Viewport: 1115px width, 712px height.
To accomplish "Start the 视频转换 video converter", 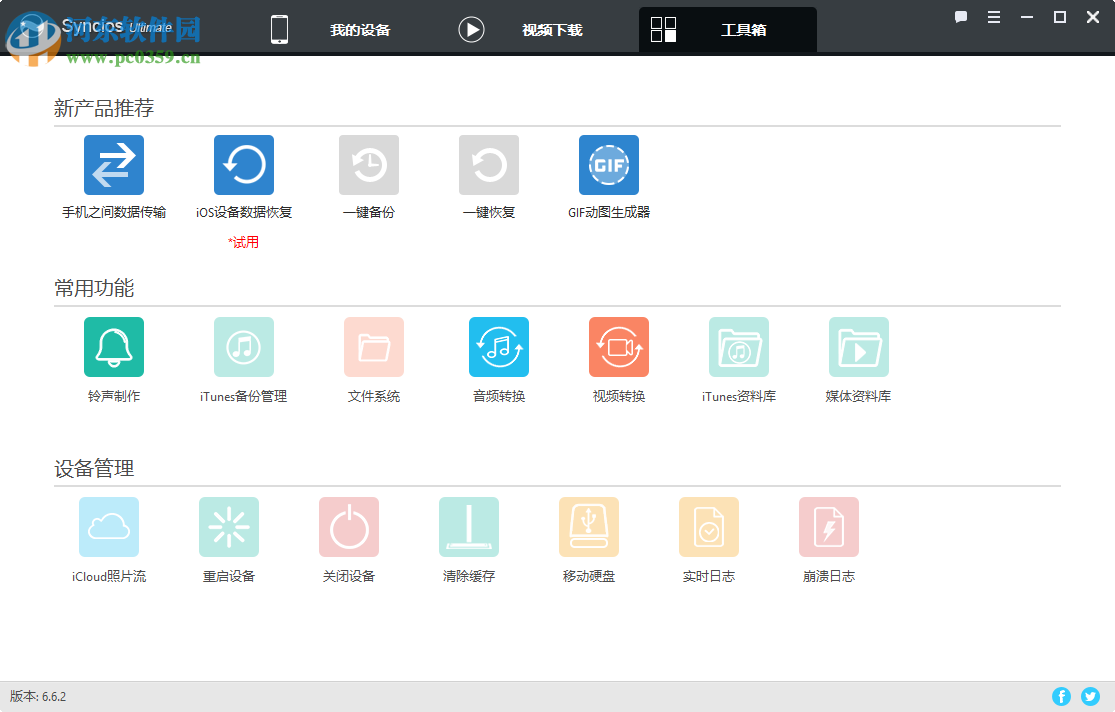I will pos(618,346).
